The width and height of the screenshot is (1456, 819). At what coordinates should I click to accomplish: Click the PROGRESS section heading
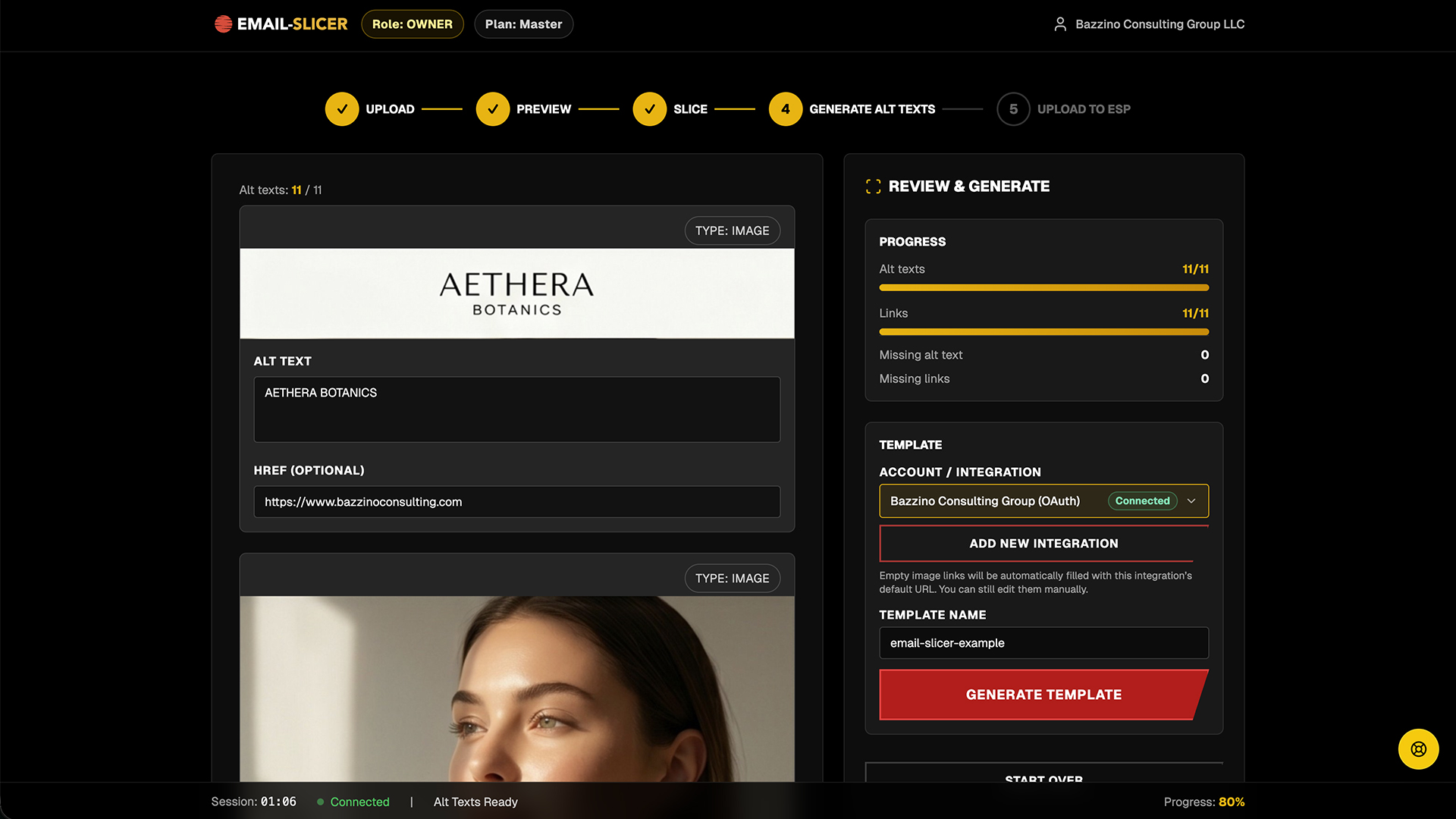[x=912, y=242]
